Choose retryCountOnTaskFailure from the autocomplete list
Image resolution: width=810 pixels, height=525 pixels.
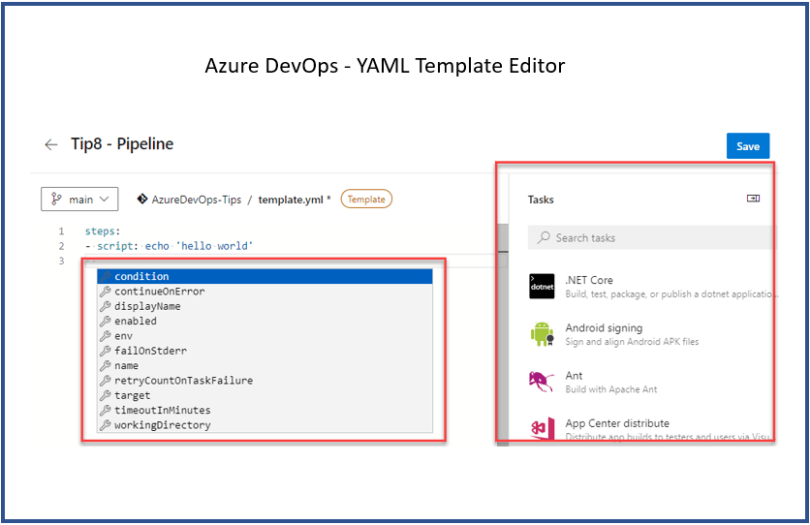pos(264,380)
